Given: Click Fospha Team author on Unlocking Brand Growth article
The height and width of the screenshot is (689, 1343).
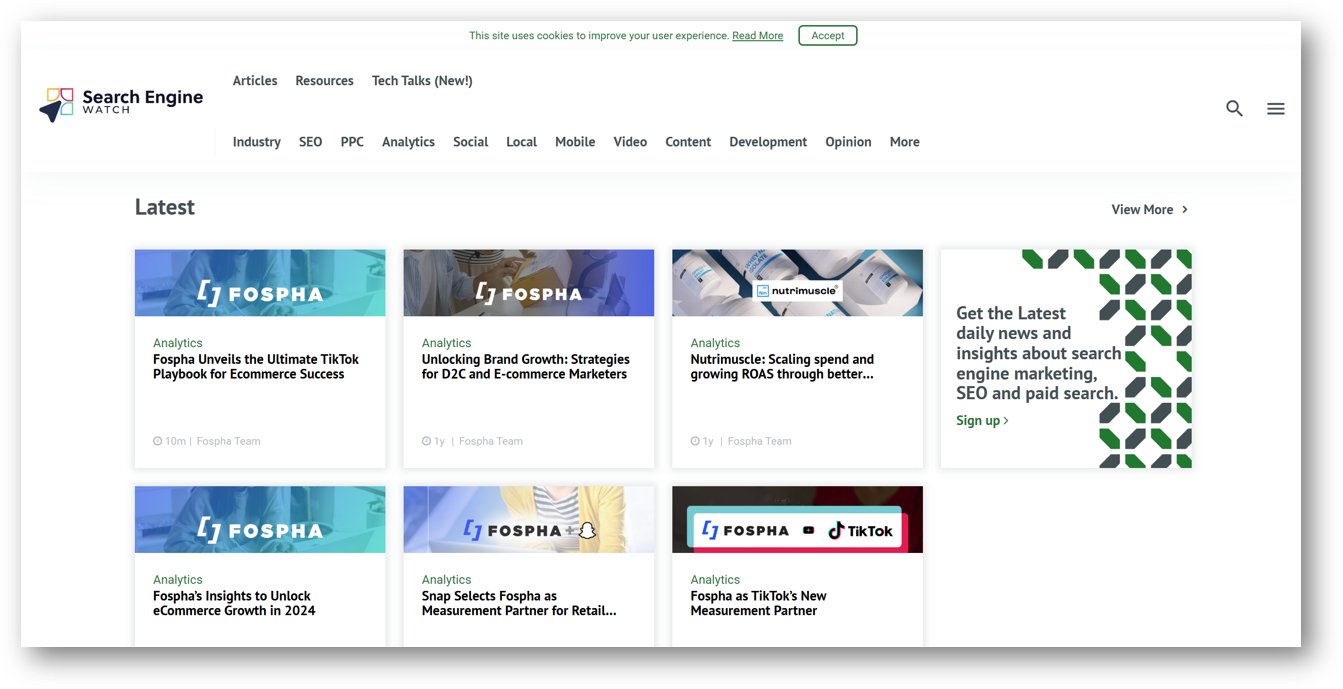Looking at the screenshot, I should pos(490,441).
